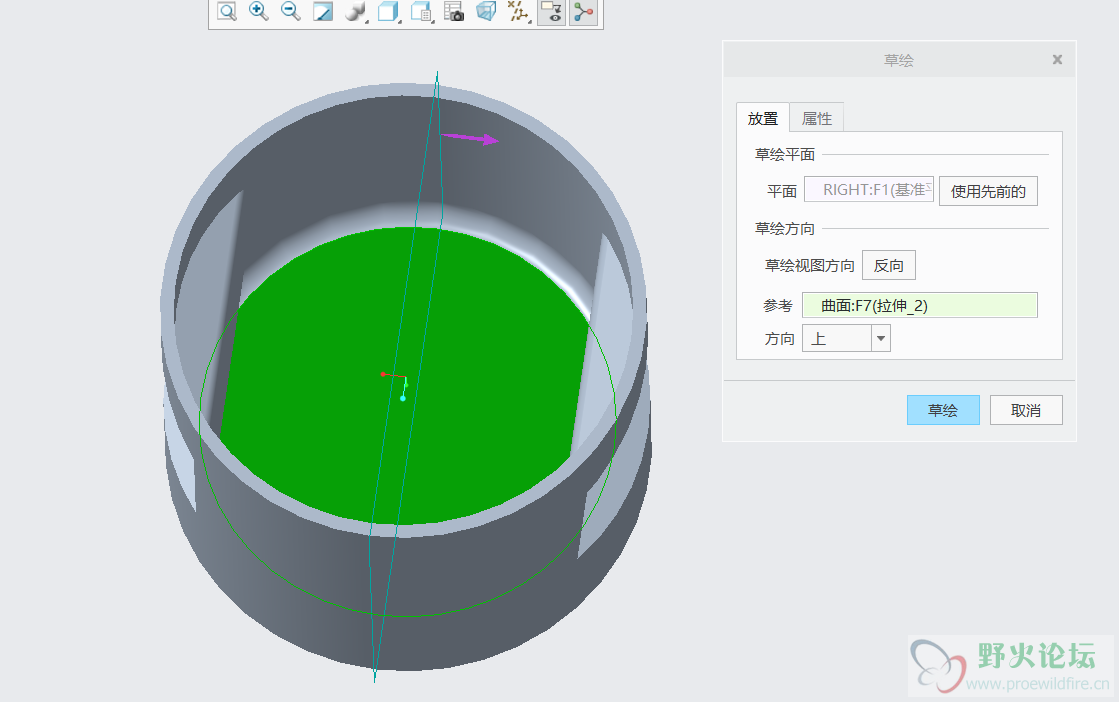Open the 方向 dropdown showing 上
Image resolution: width=1119 pixels, height=702 pixels.
pyautogui.click(x=846, y=338)
